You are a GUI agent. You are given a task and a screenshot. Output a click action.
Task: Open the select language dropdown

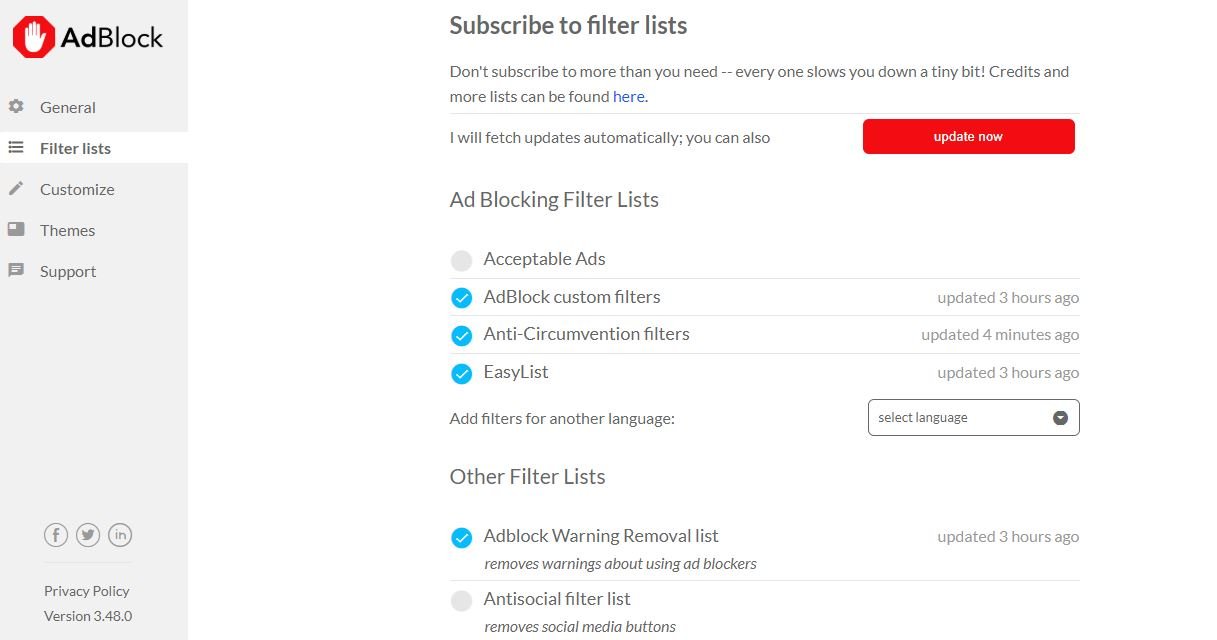tap(973, 418)
